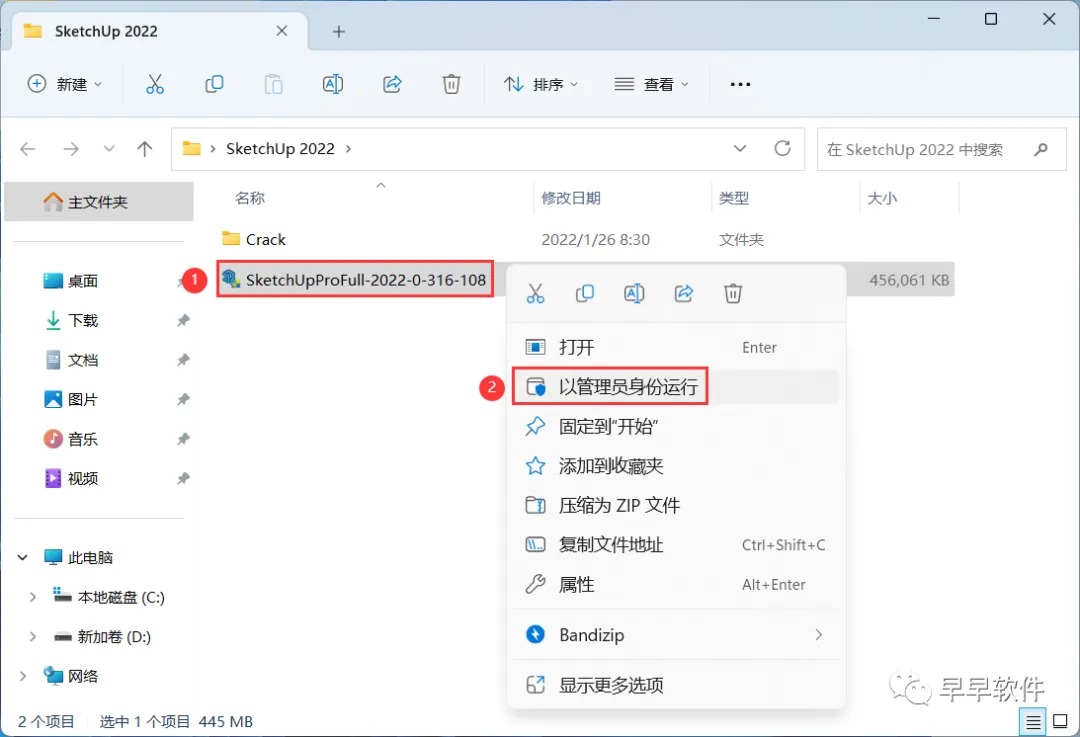Screen dimensions: 1080x737
Task: Click chevron after SketchUp 2022 in path
Action: point(348,149)
